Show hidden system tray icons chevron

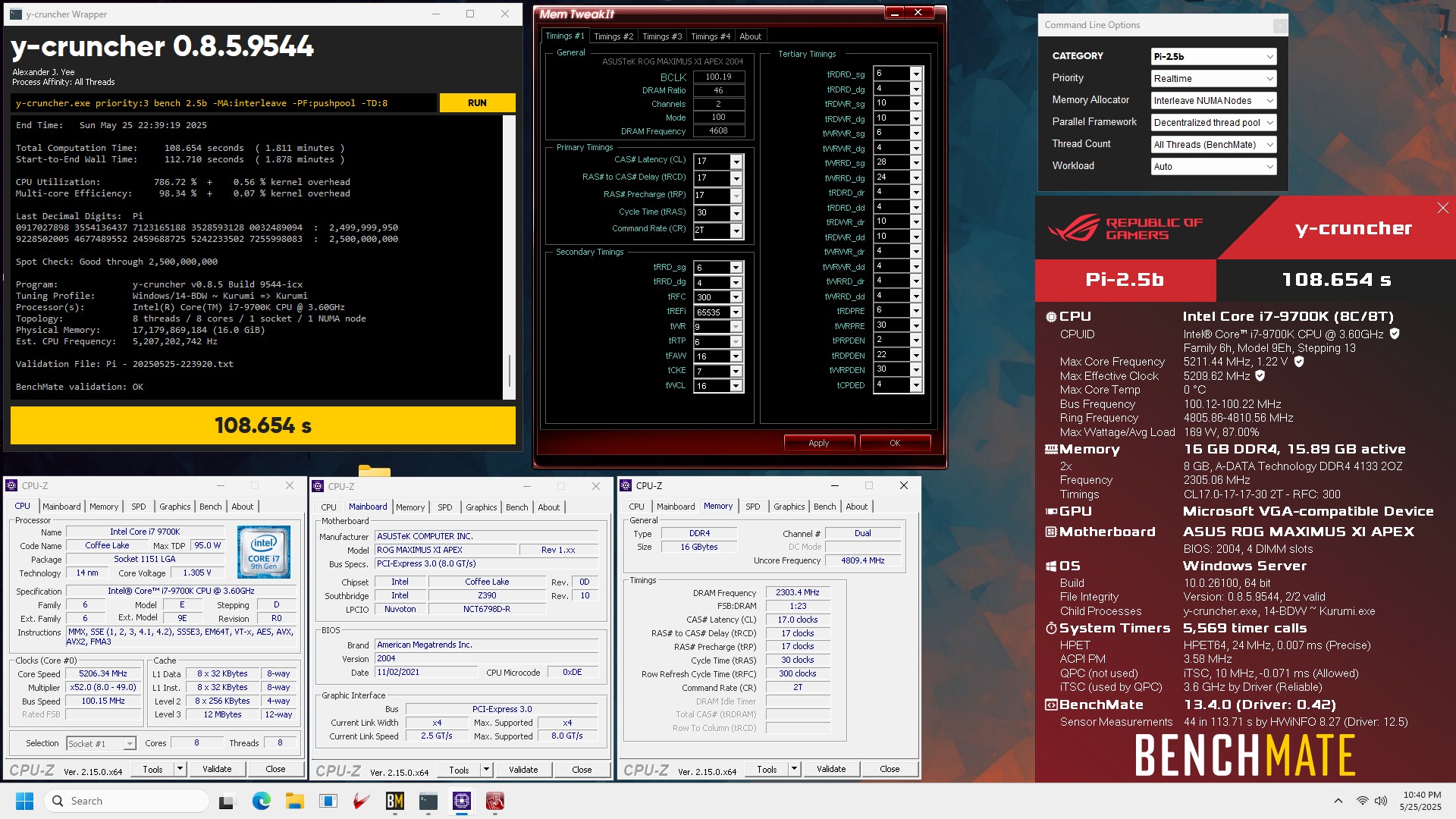[x=1338, y=801]
